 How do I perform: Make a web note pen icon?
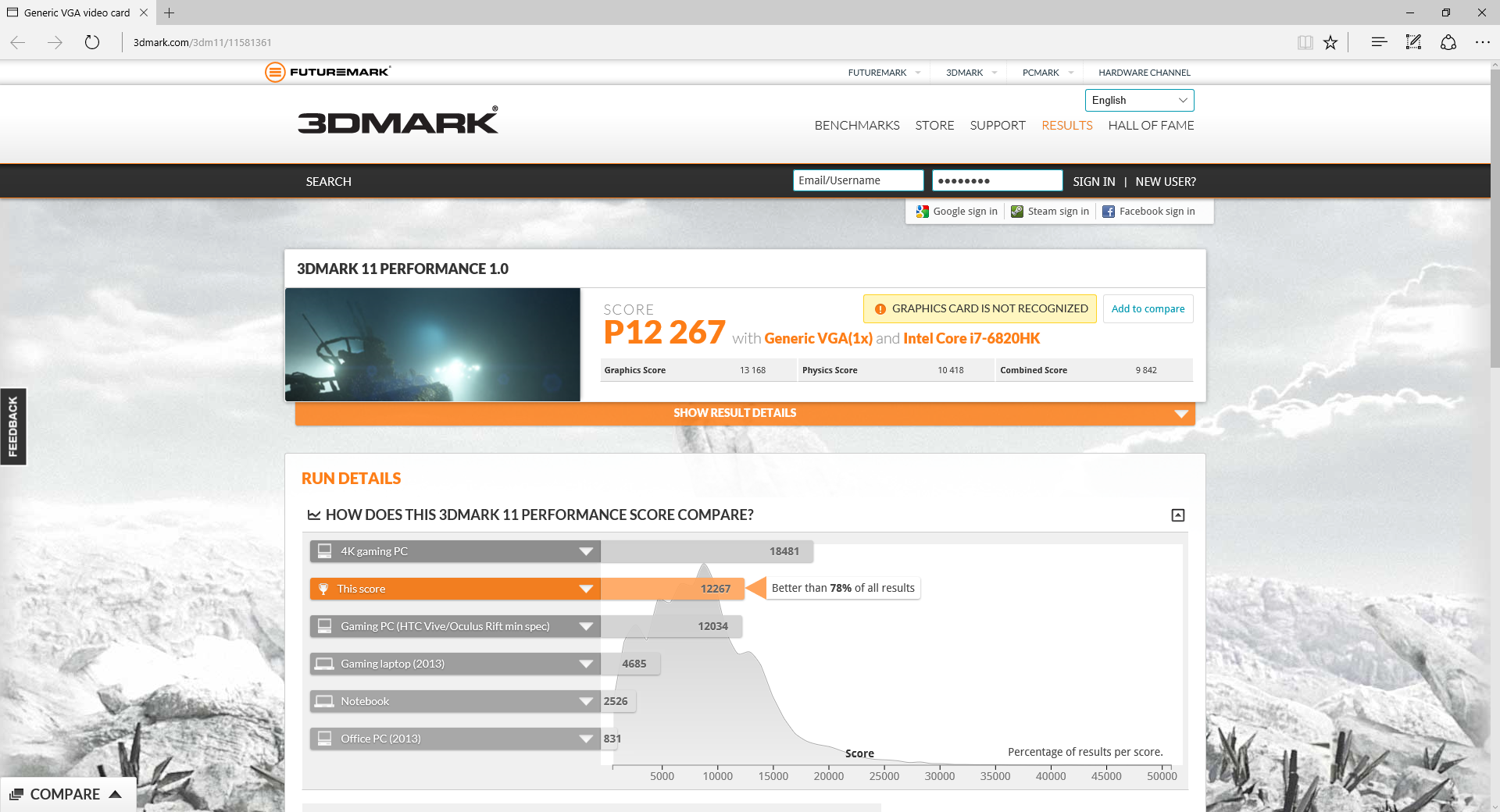point(1413,42)
